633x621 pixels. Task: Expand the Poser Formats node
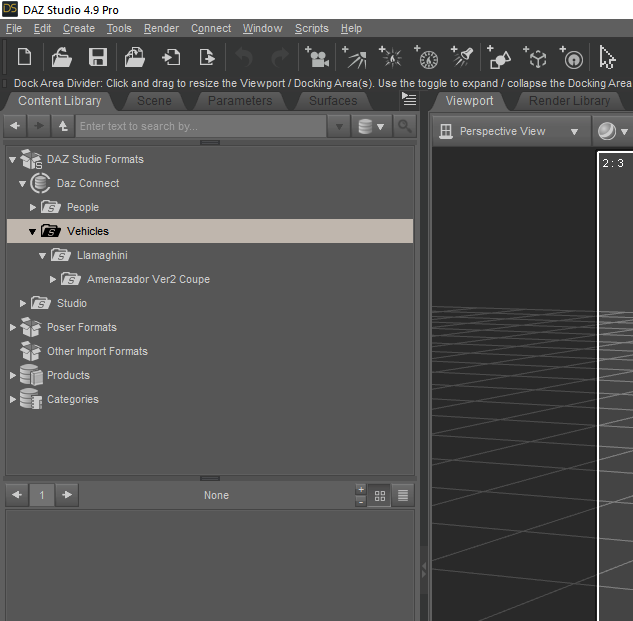tap(13, 327)
